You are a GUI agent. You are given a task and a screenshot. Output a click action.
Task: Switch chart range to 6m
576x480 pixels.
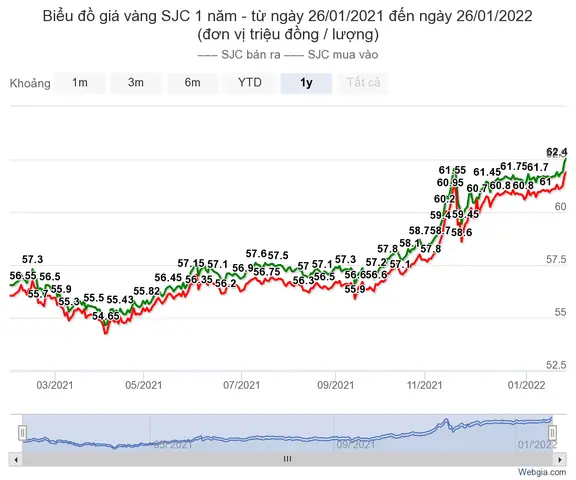[192, 83]
